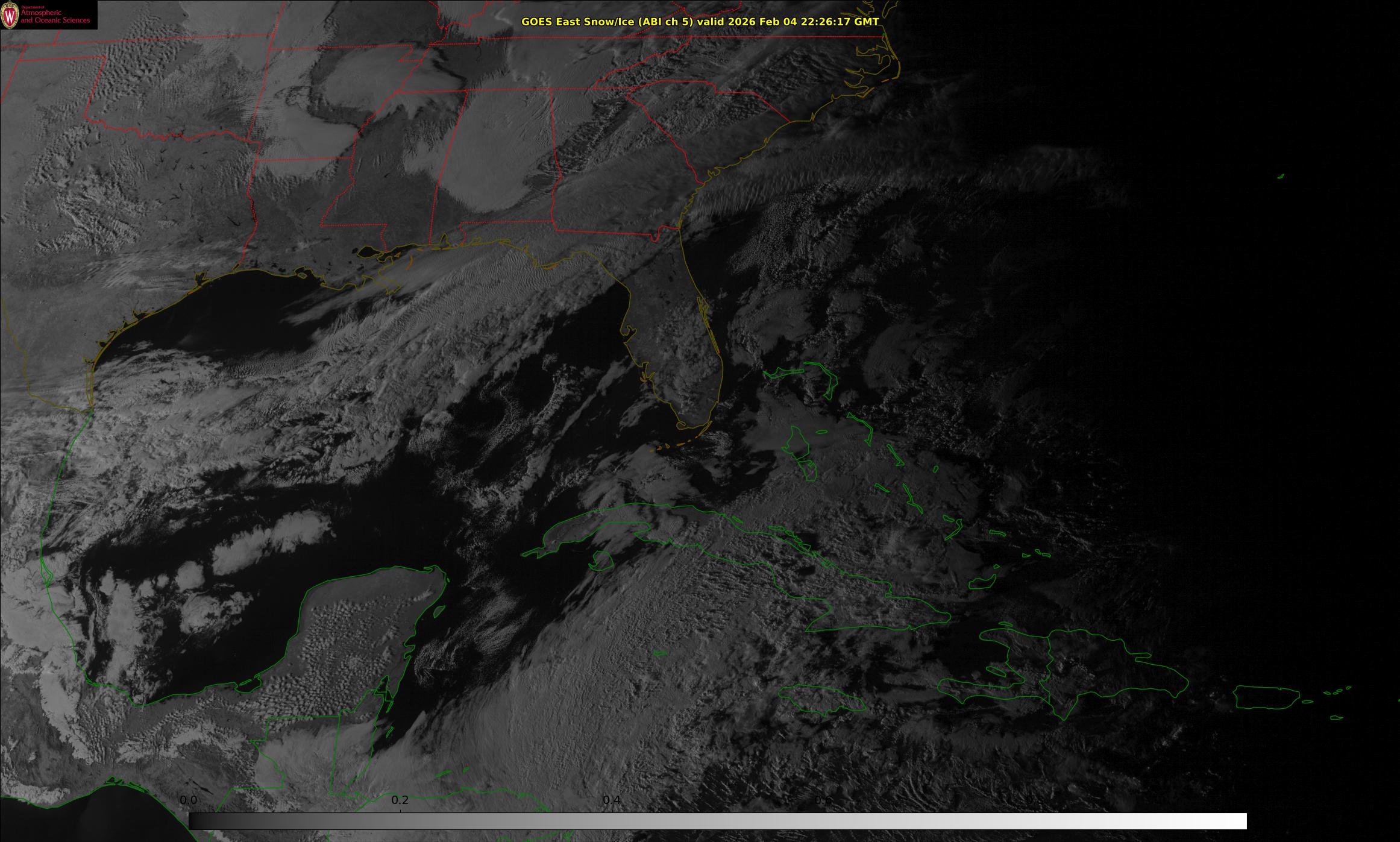Image resolution: width=1400 pixels, height=842 pixels.
Task: Click the Cozumel island outline
Action: coord(439,612)
